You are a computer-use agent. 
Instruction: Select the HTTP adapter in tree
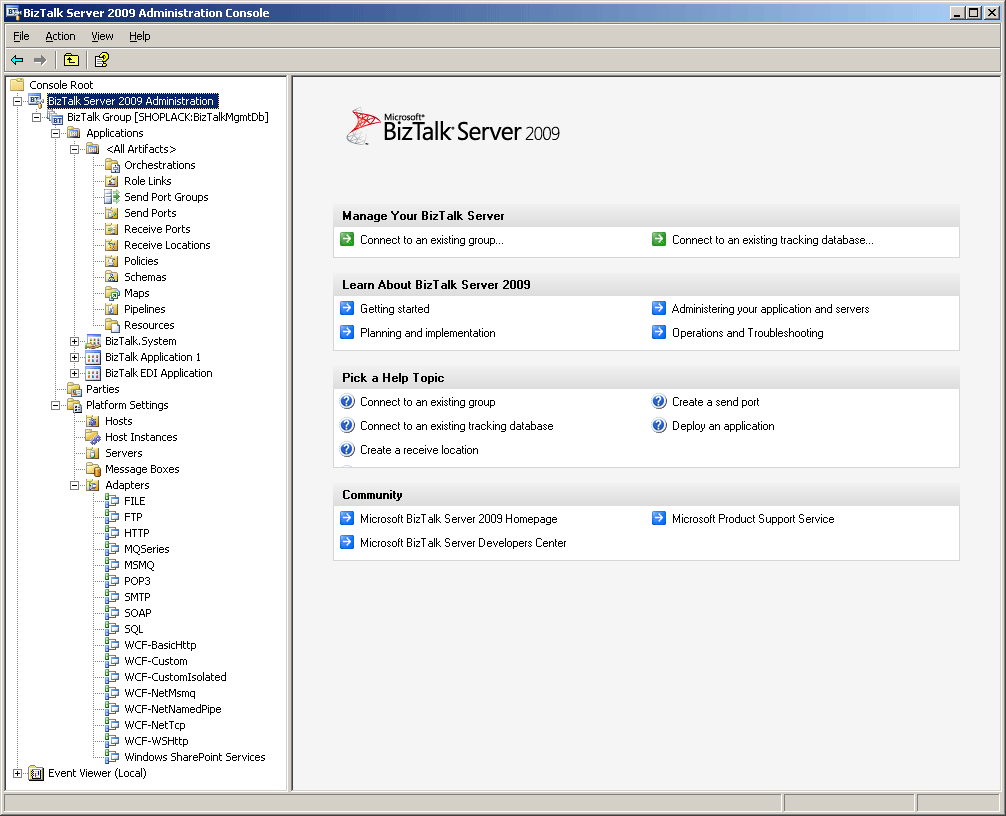(137, 533)
